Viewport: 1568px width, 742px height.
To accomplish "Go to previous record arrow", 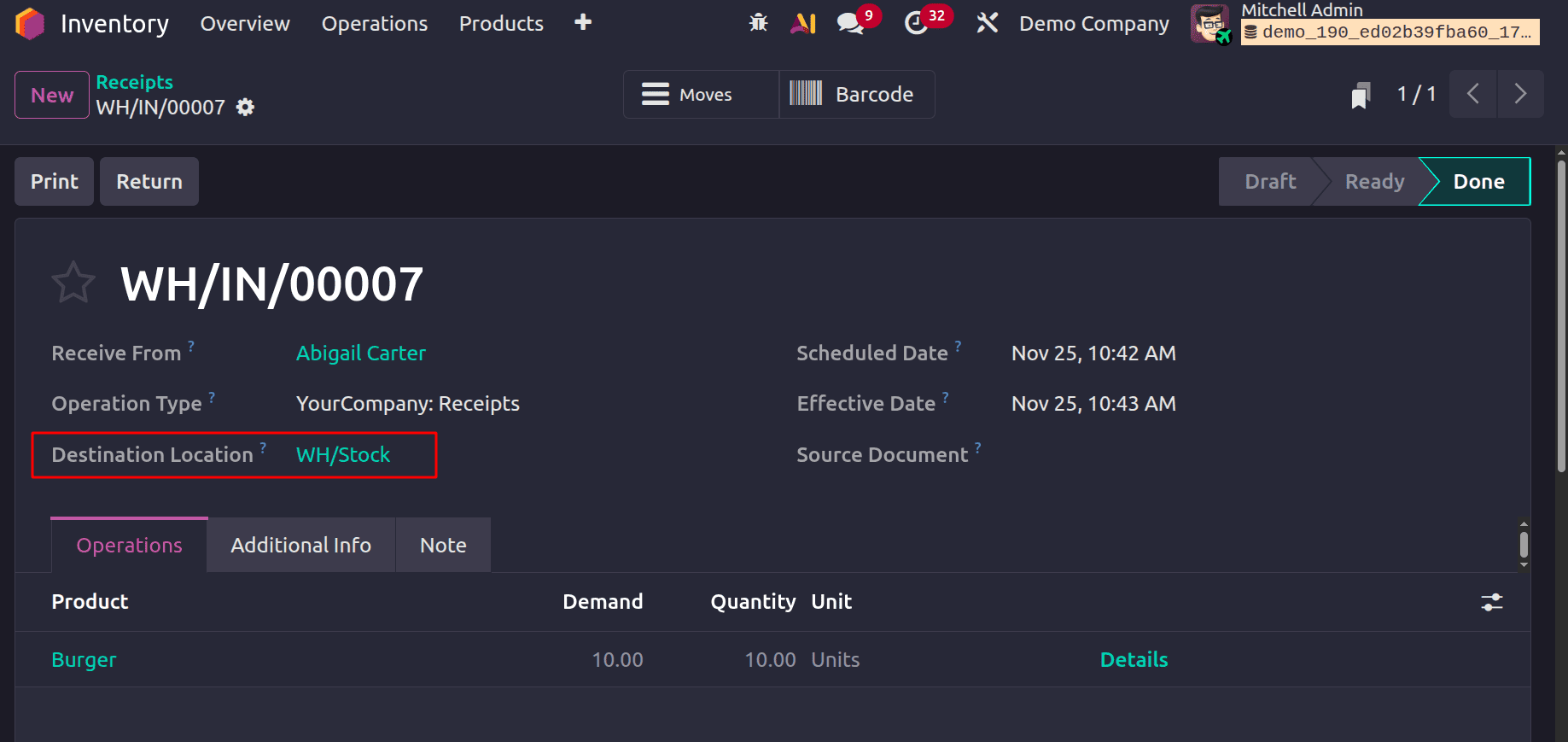I will (x=1473, y=94).
